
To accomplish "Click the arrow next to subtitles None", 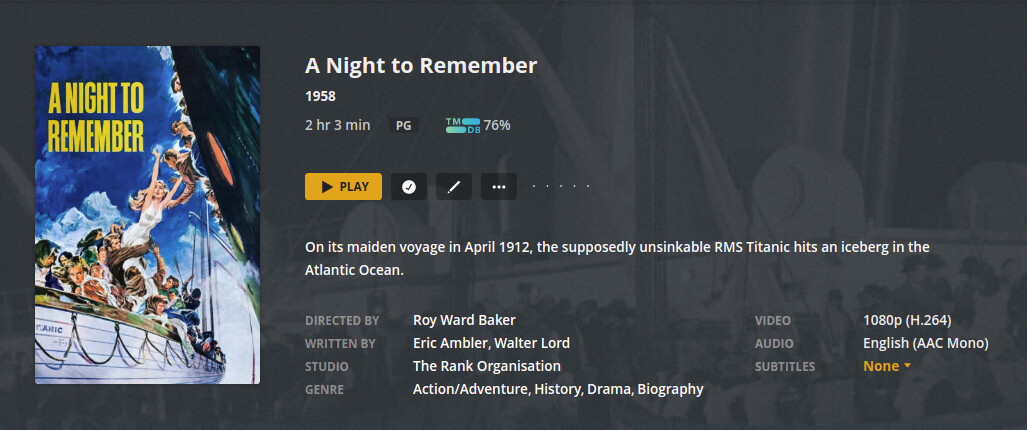I will click(907, 366).
